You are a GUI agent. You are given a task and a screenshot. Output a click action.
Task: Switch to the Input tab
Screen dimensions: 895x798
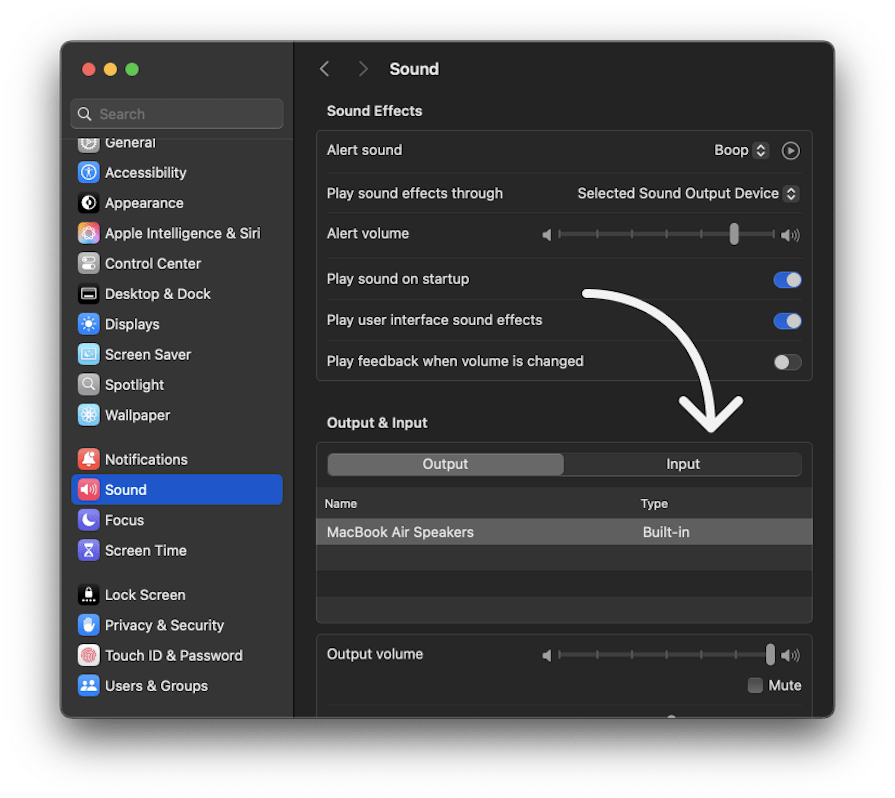click(x=683, y=464)
